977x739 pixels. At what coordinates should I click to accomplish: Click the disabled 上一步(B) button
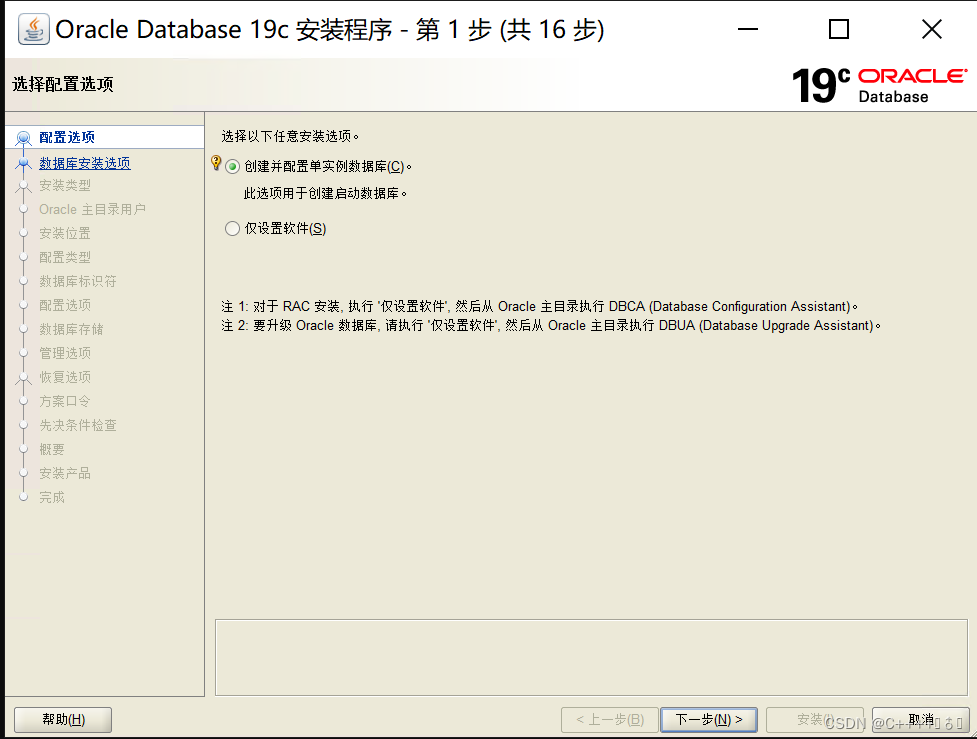610,720
